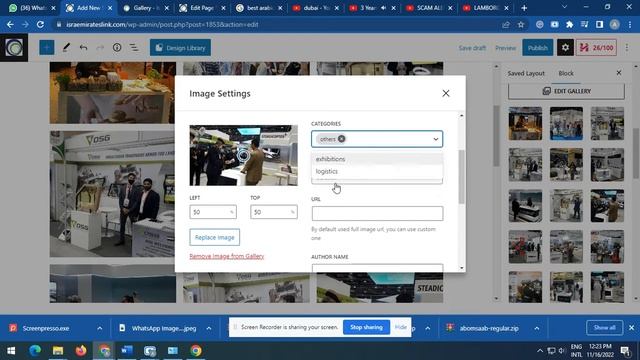Show hidden system tray icons
This screenshot has height=360, width=640.
click(540, 351)
